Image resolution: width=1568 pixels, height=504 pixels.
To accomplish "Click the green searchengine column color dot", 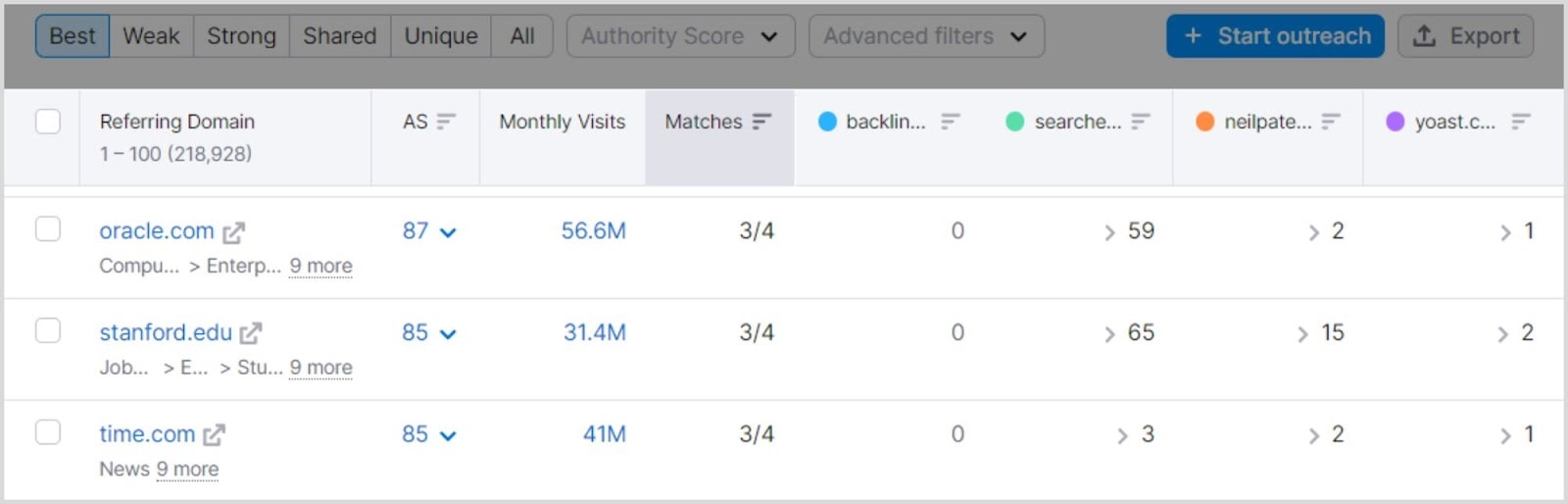I will pyautogui.click(x=1015, y=122).
